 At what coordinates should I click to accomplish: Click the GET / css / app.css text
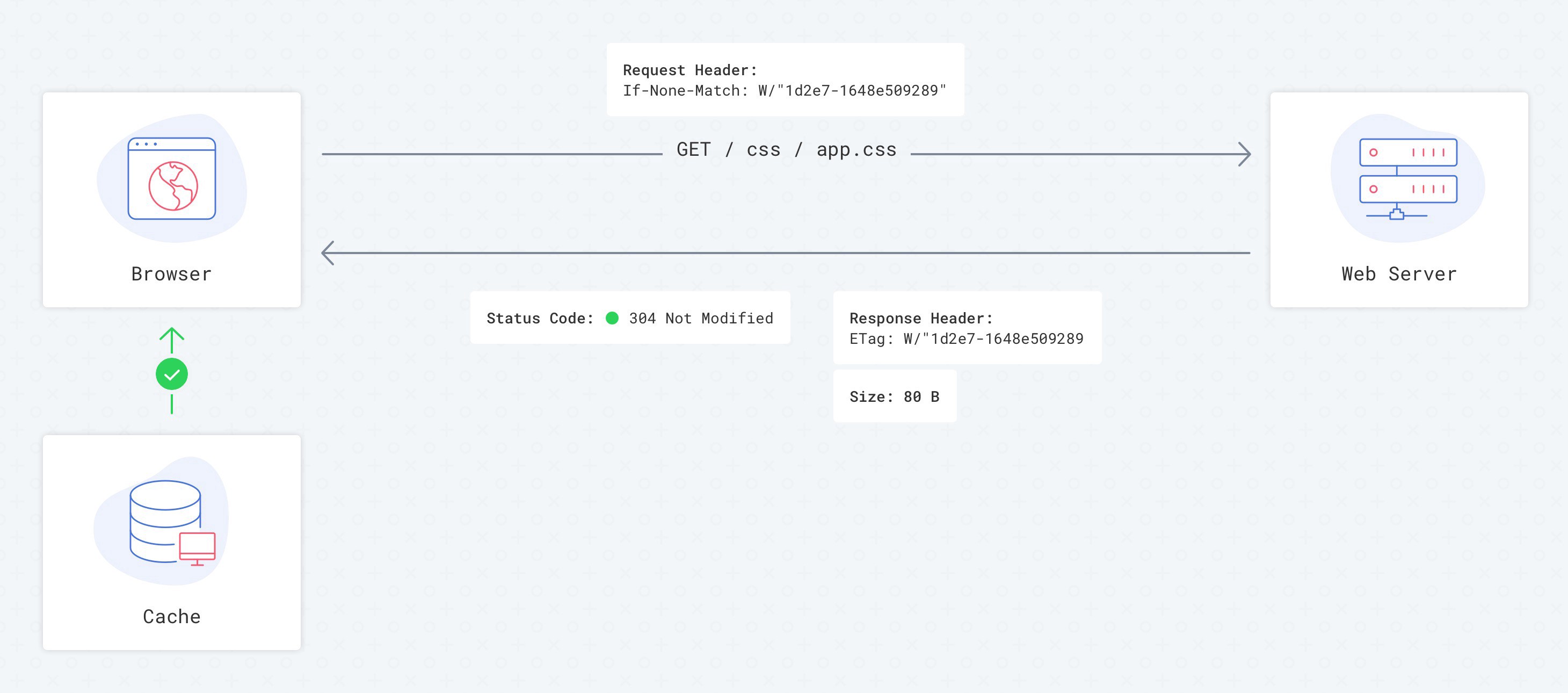787,150
